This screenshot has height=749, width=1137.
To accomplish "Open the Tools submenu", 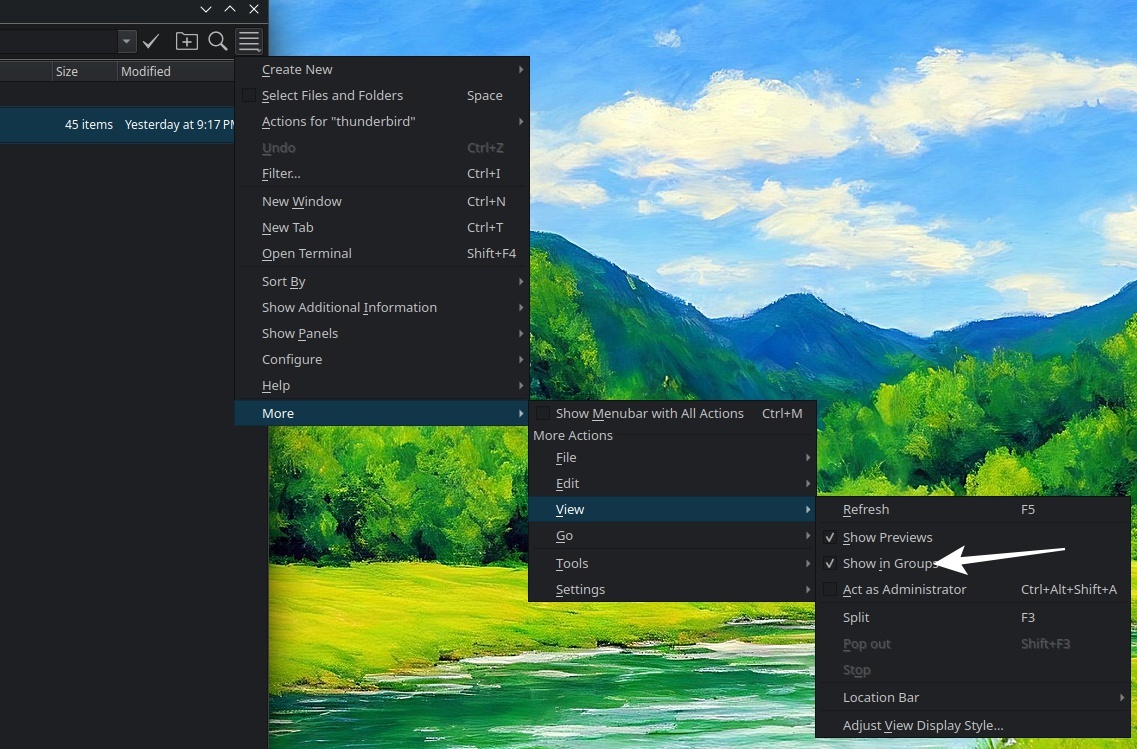I will pyautogui.click(x=673, y=563).
